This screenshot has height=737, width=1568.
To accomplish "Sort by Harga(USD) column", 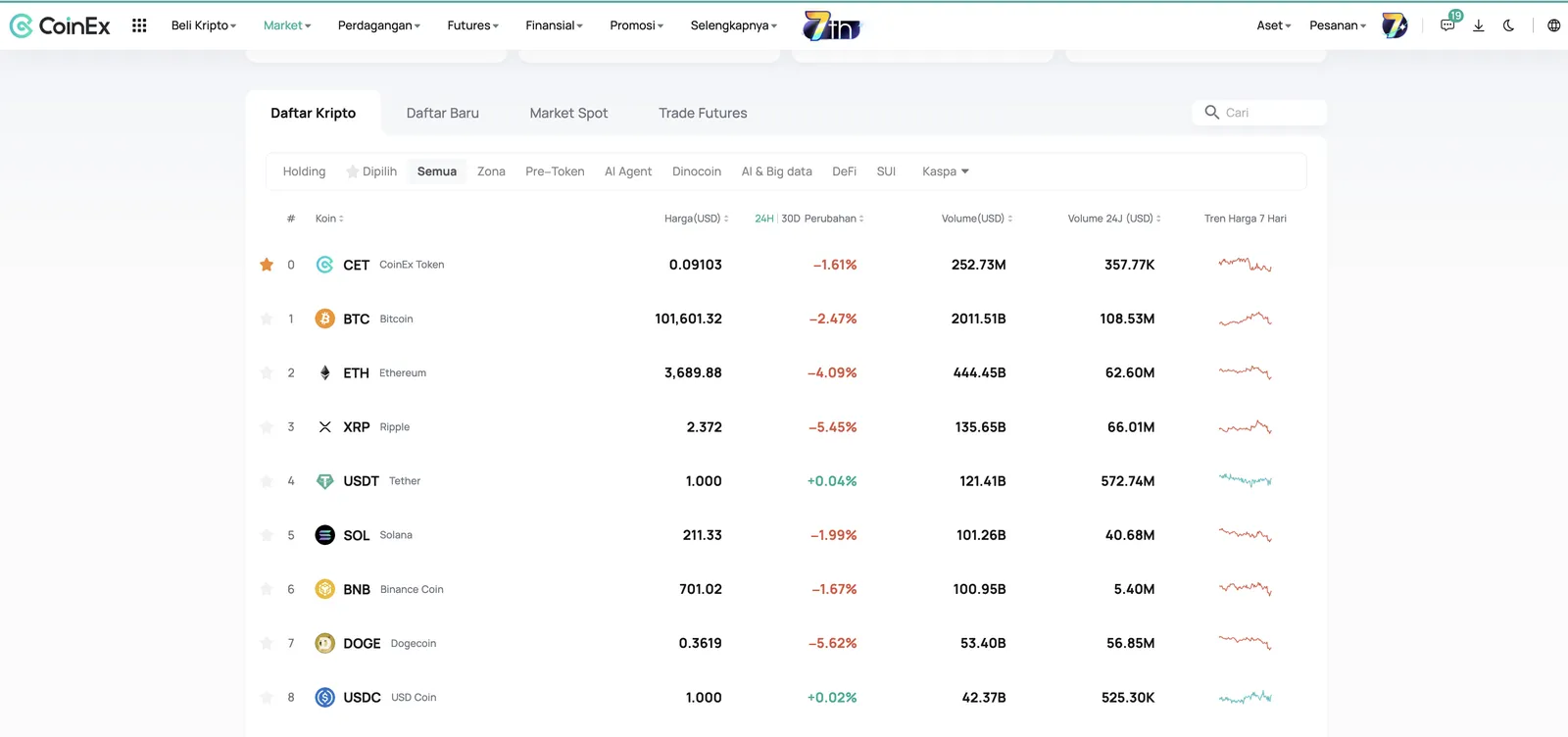I will (x=697, y=219).
